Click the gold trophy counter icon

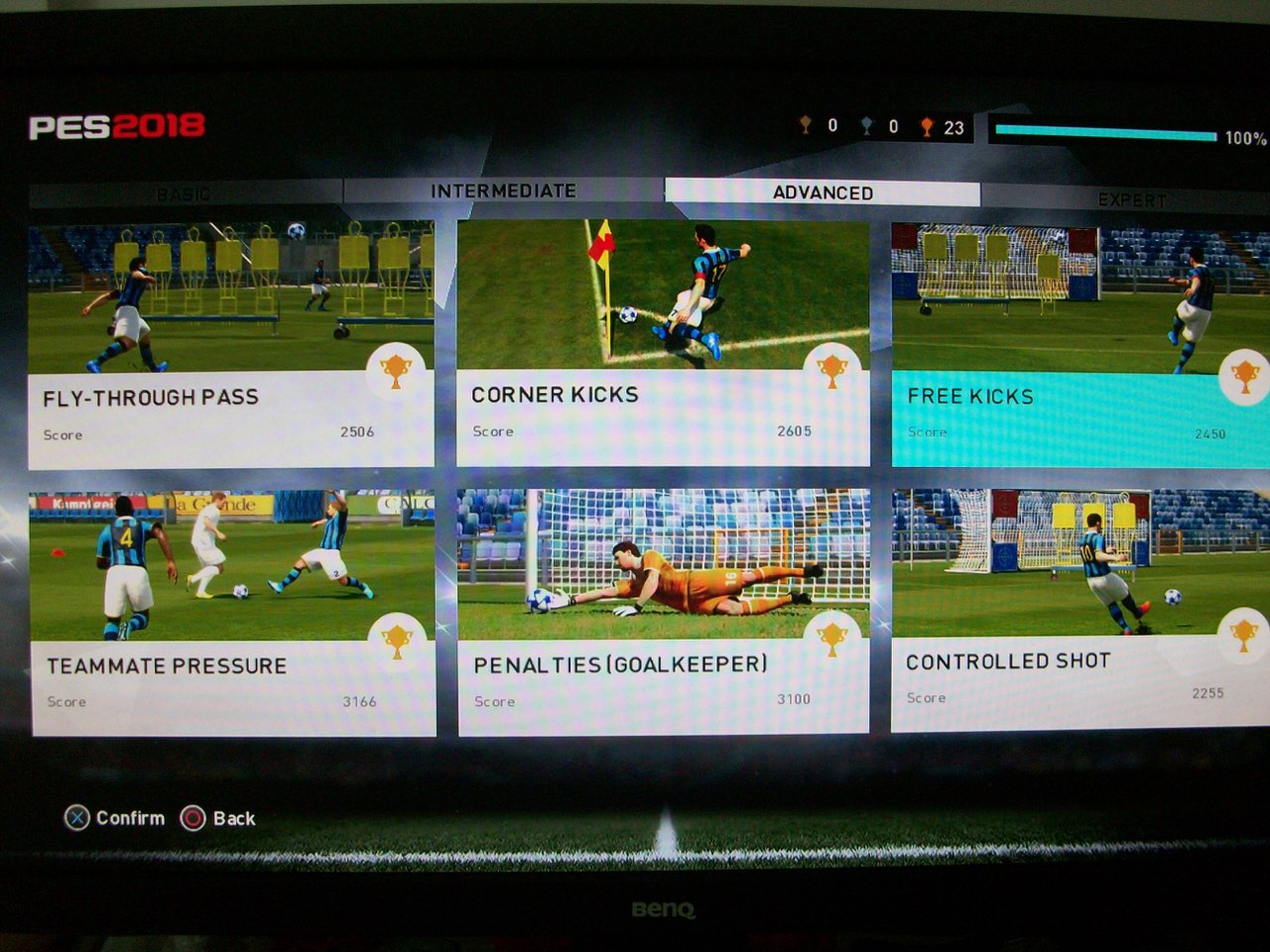[927, 127]
